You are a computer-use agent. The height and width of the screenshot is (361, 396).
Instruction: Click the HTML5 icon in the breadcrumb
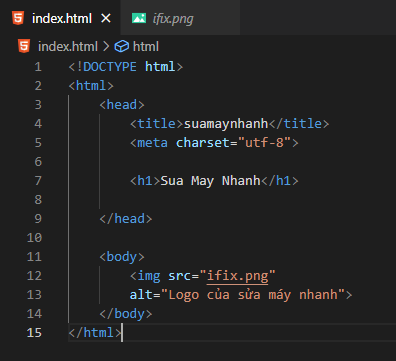click(x=24, y=46)
